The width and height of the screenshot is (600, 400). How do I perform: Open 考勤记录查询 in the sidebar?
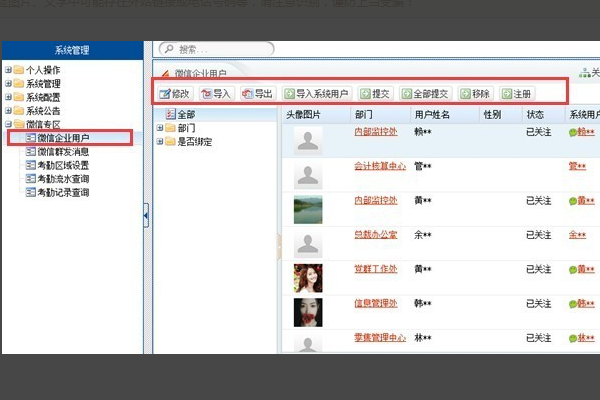63,193
